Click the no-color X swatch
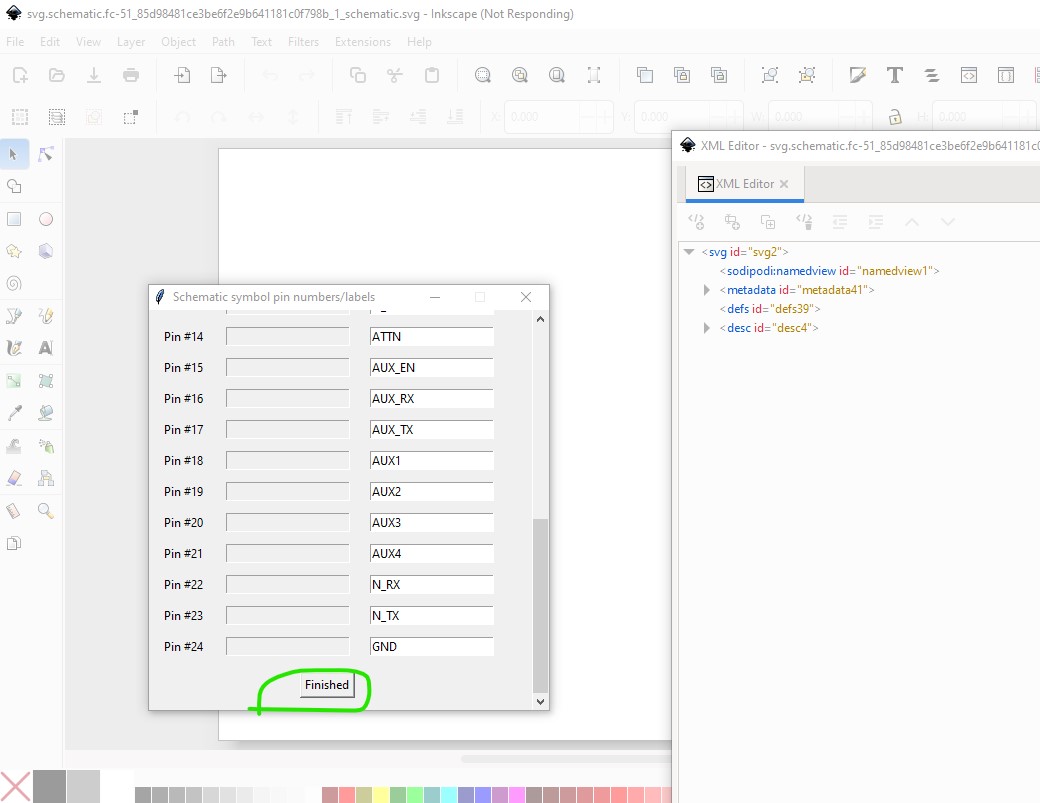The height and width of the screenshot is (803, 1040). (x=15, y=786)
